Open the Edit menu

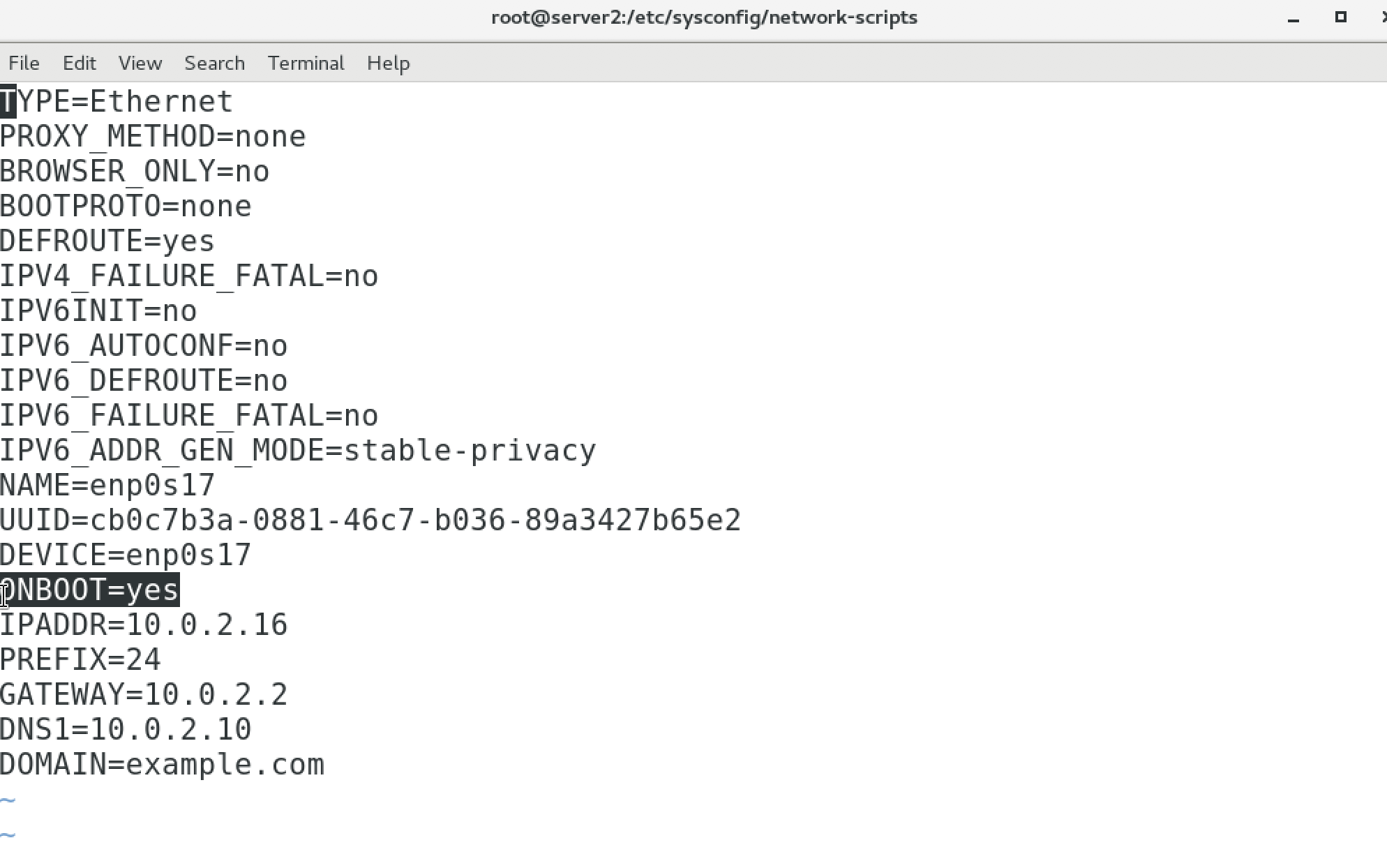[x=79, y=63]
